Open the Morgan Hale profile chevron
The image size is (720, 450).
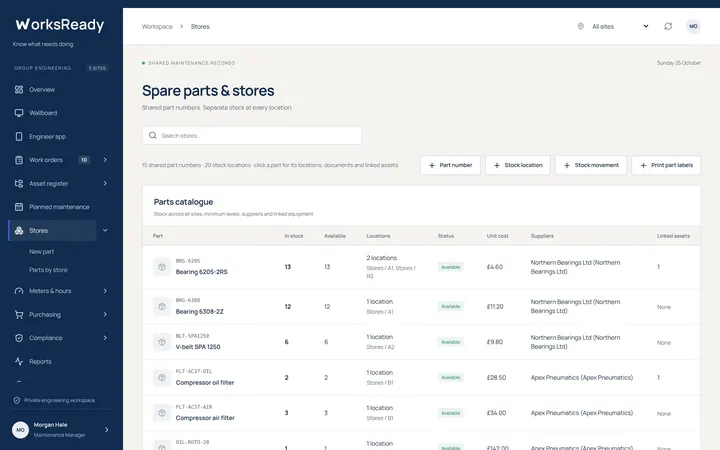coord(107,430)
